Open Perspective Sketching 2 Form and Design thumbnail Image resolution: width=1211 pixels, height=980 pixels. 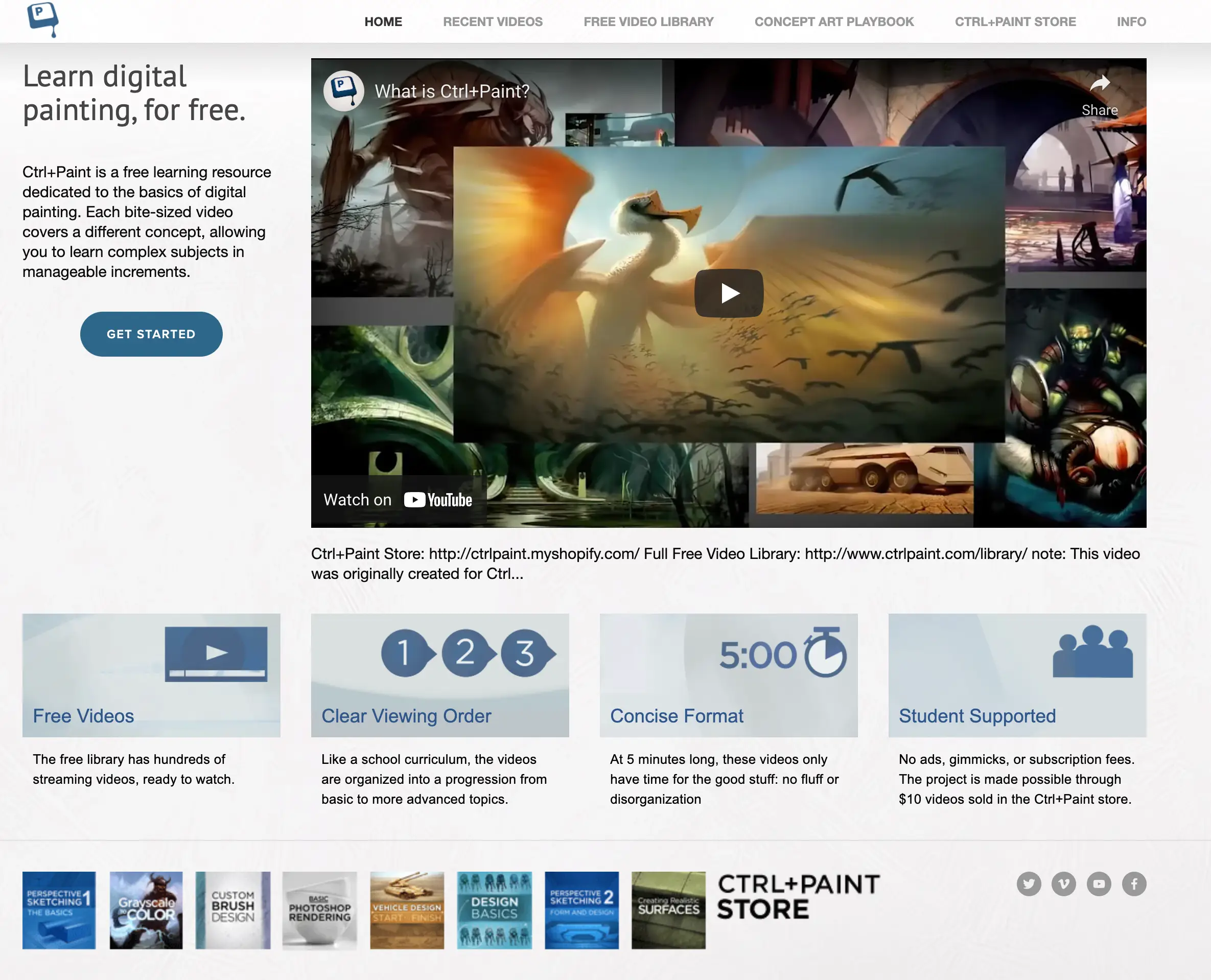(x=581, y=909)
